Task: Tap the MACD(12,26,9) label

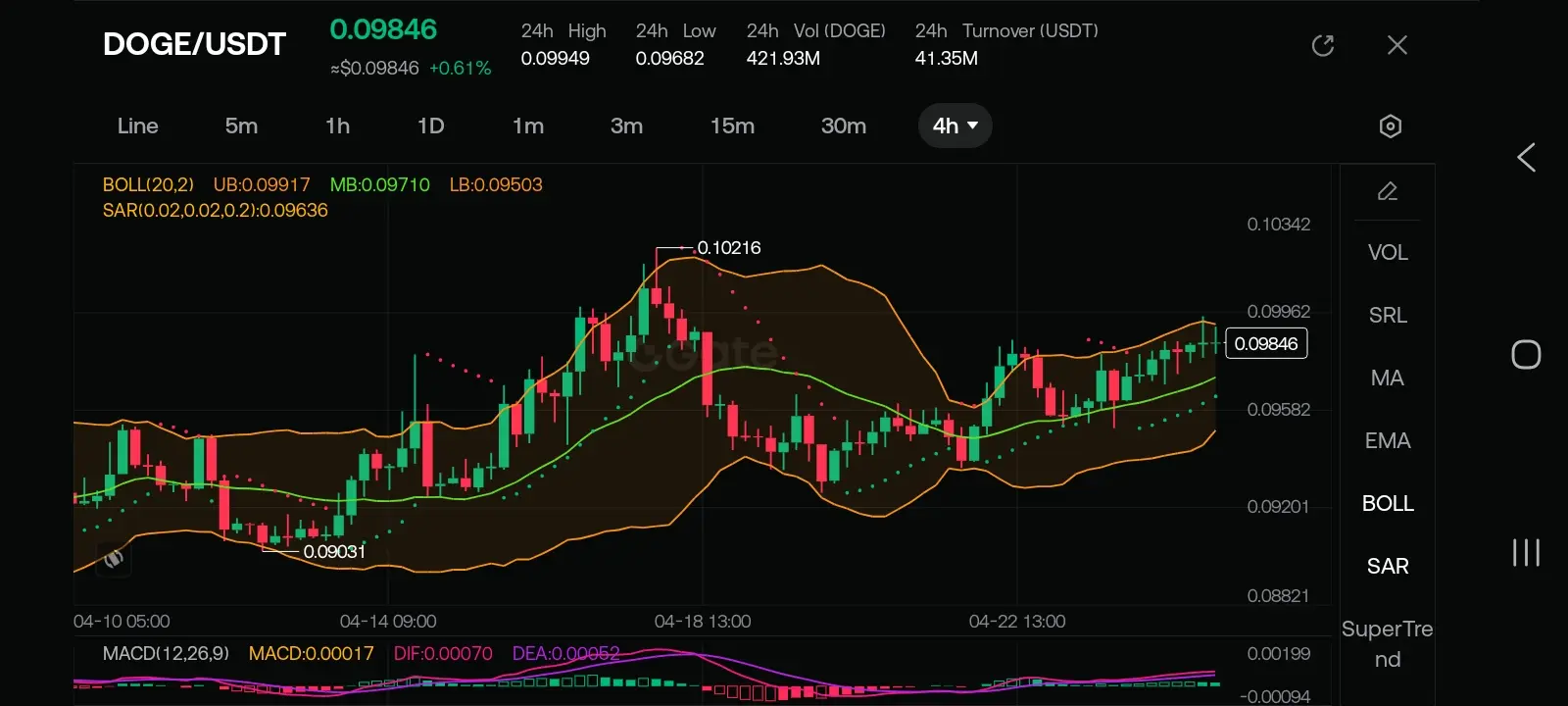Action: 166,653
